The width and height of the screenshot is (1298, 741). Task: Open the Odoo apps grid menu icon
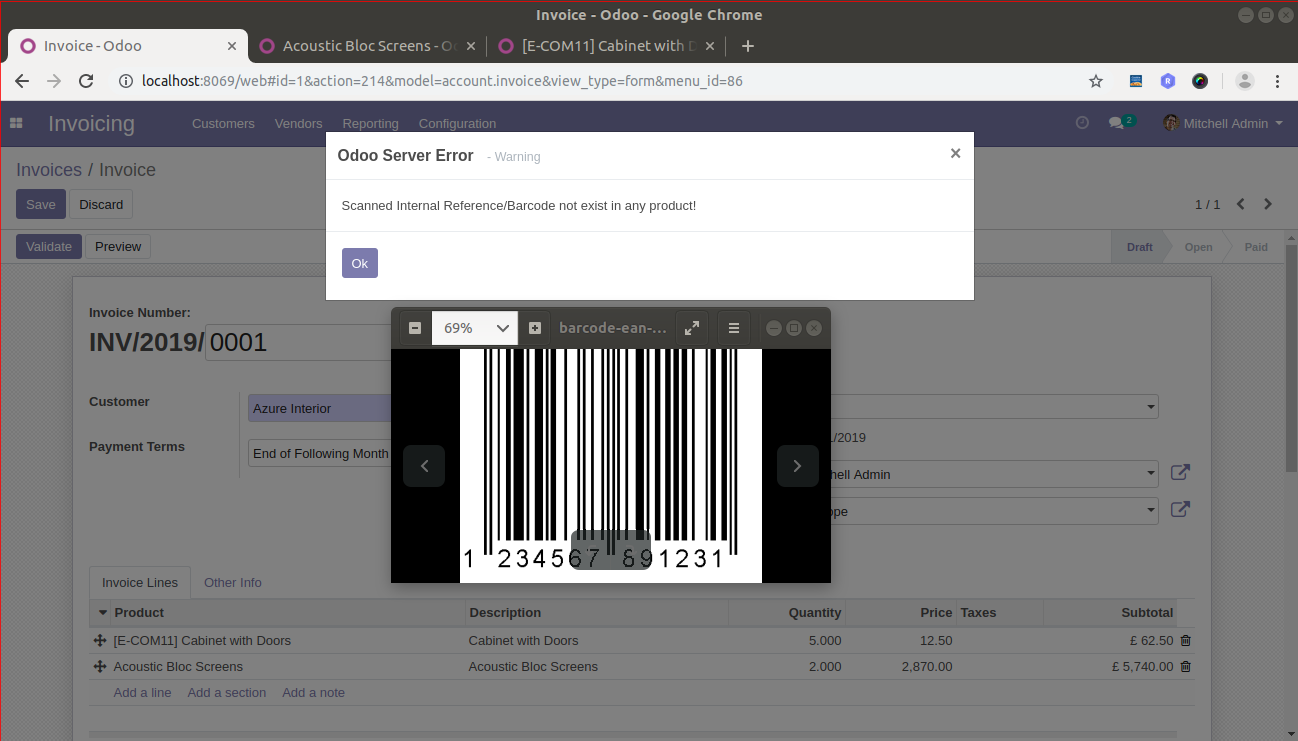click(16, 123)
